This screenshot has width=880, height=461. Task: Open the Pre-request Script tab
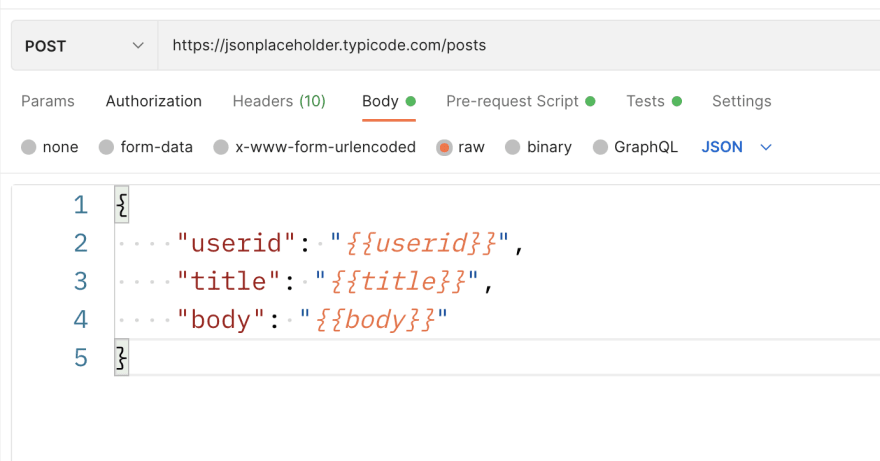(x=520, y=101)
